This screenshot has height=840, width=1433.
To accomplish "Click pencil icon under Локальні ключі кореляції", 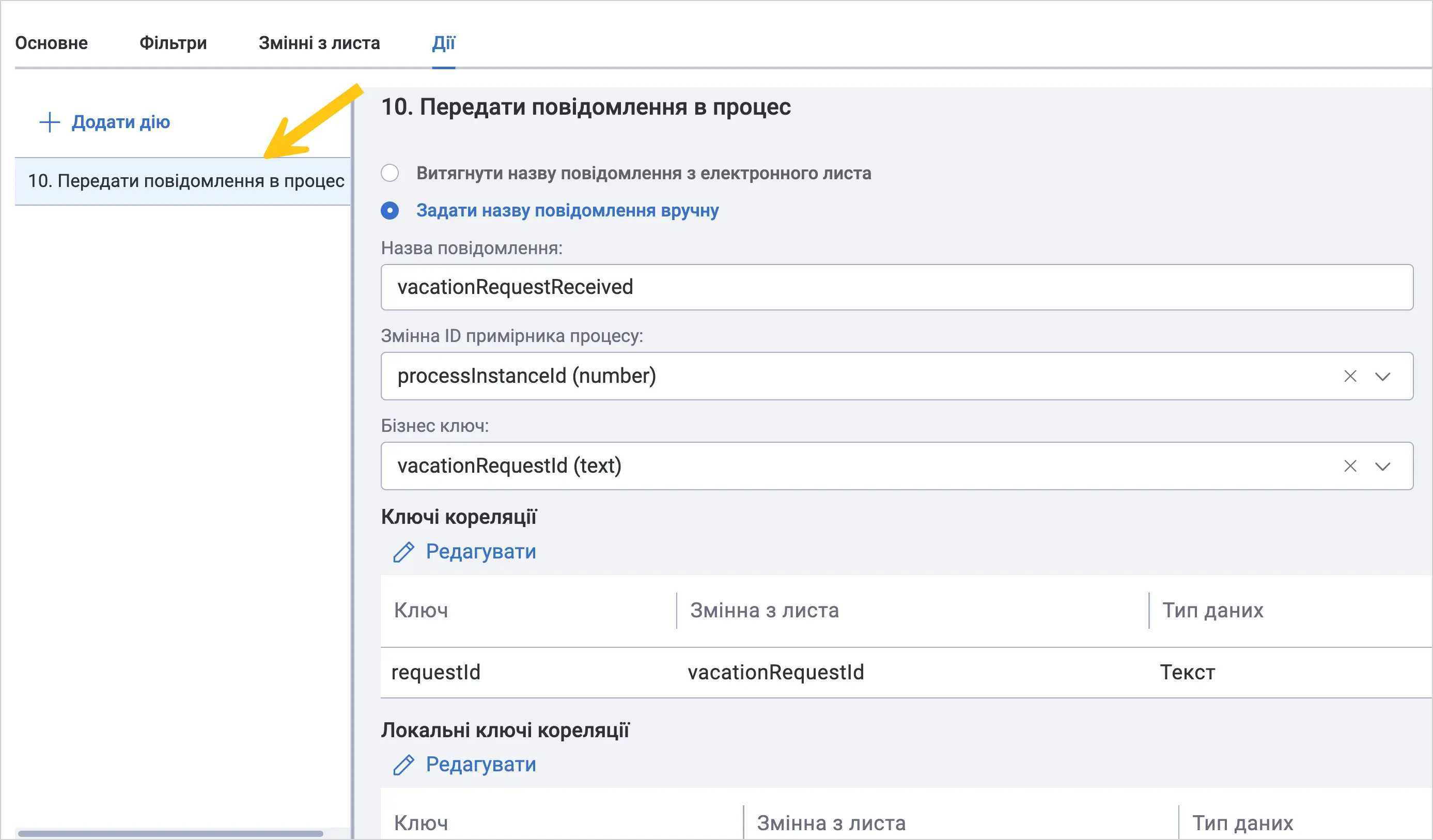I will (404, 765).
